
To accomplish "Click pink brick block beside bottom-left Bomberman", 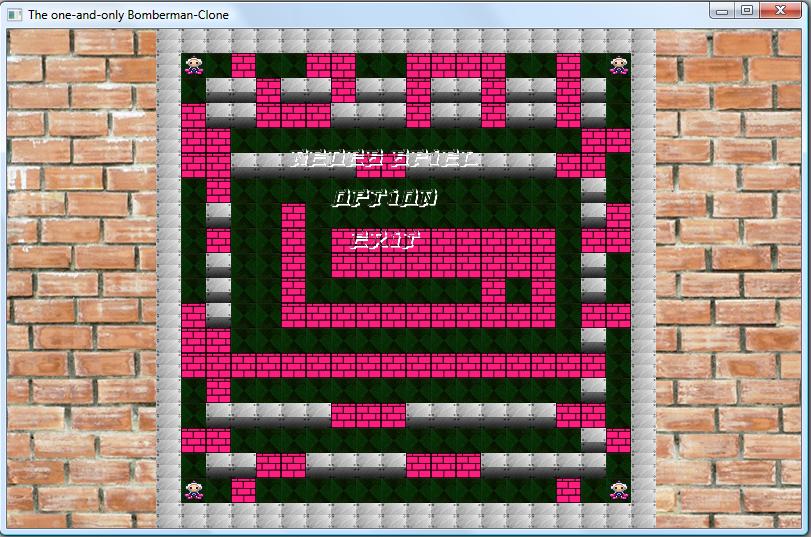I will (243, 490).
